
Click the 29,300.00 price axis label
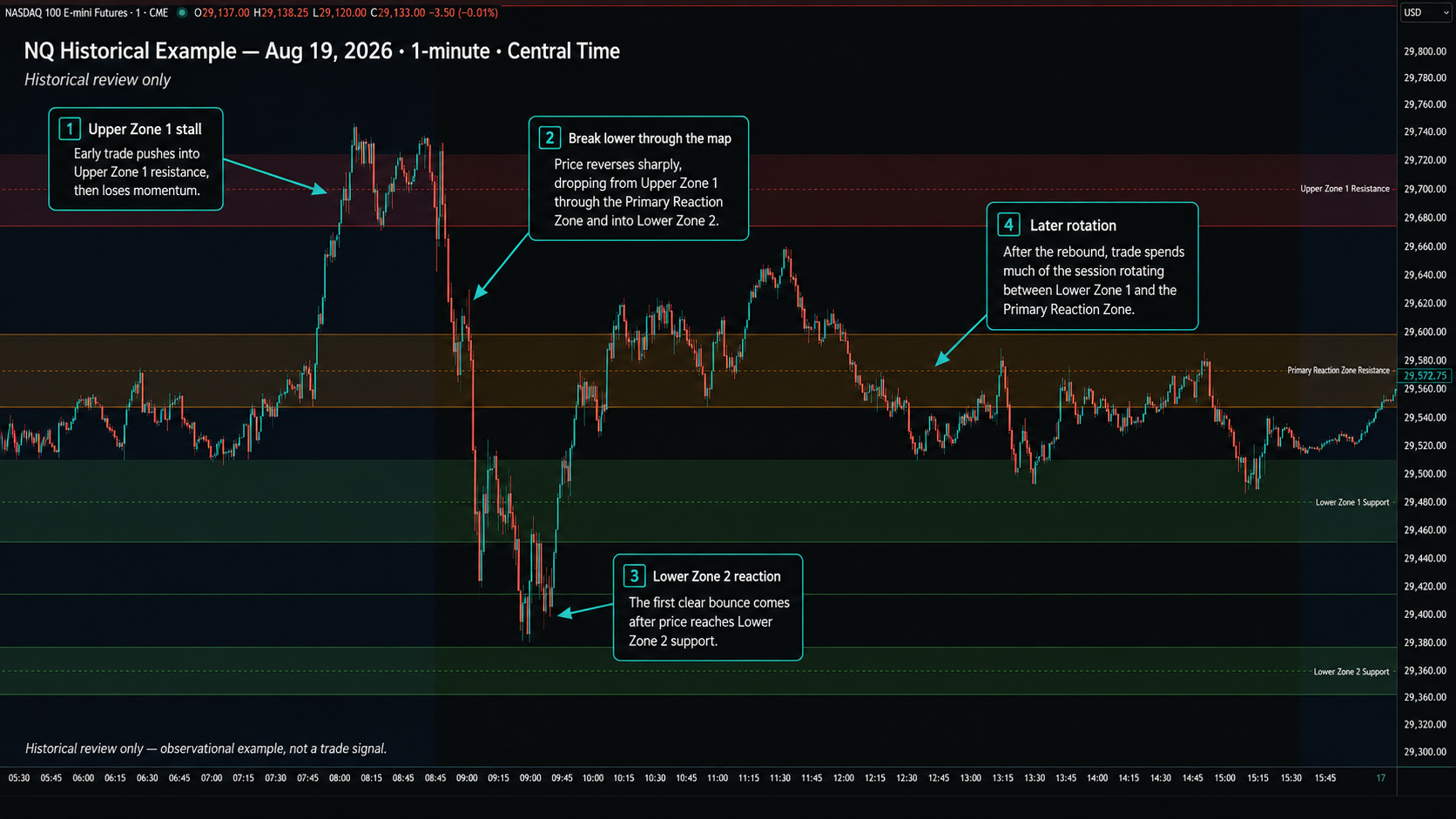[1425, 752]
